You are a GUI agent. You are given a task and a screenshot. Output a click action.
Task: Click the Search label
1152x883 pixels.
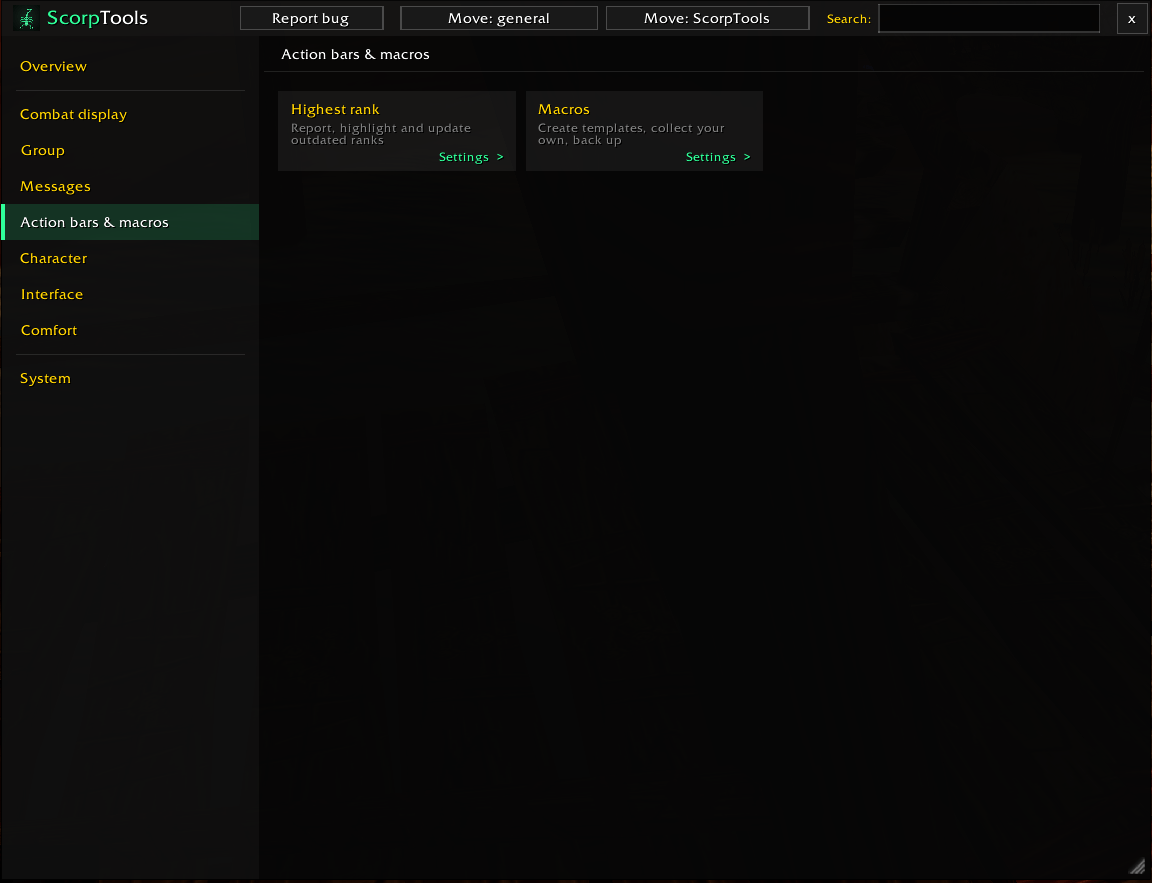coord(849,19)
